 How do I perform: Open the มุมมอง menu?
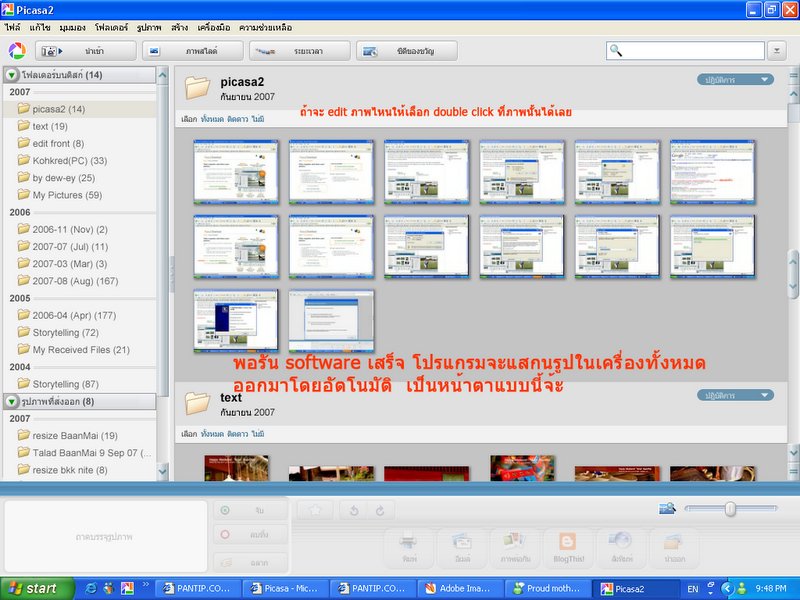(x=72, y=28)
